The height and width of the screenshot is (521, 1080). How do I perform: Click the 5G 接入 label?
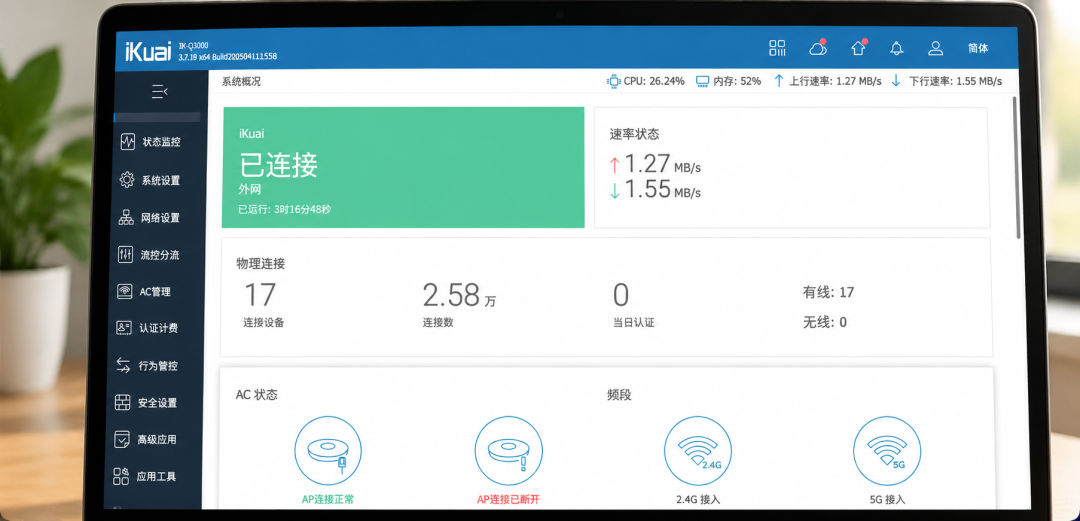(887, 500)
